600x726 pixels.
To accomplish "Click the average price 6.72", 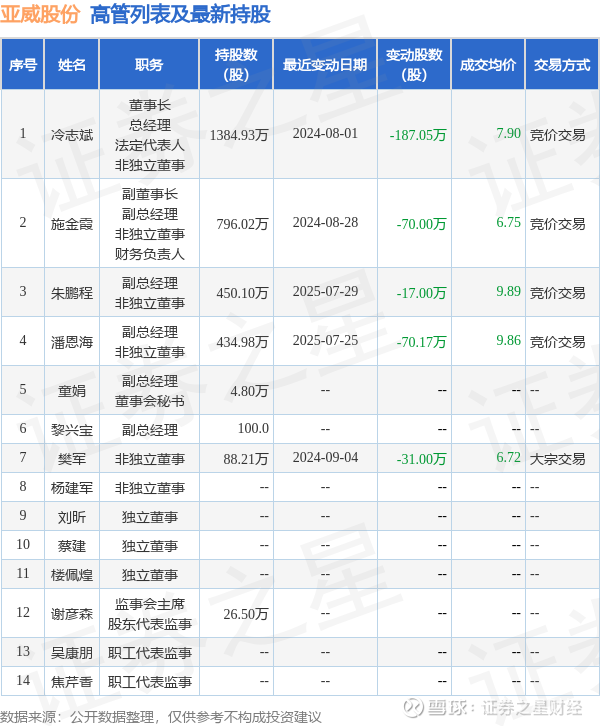I will click(x=508, y=457).
